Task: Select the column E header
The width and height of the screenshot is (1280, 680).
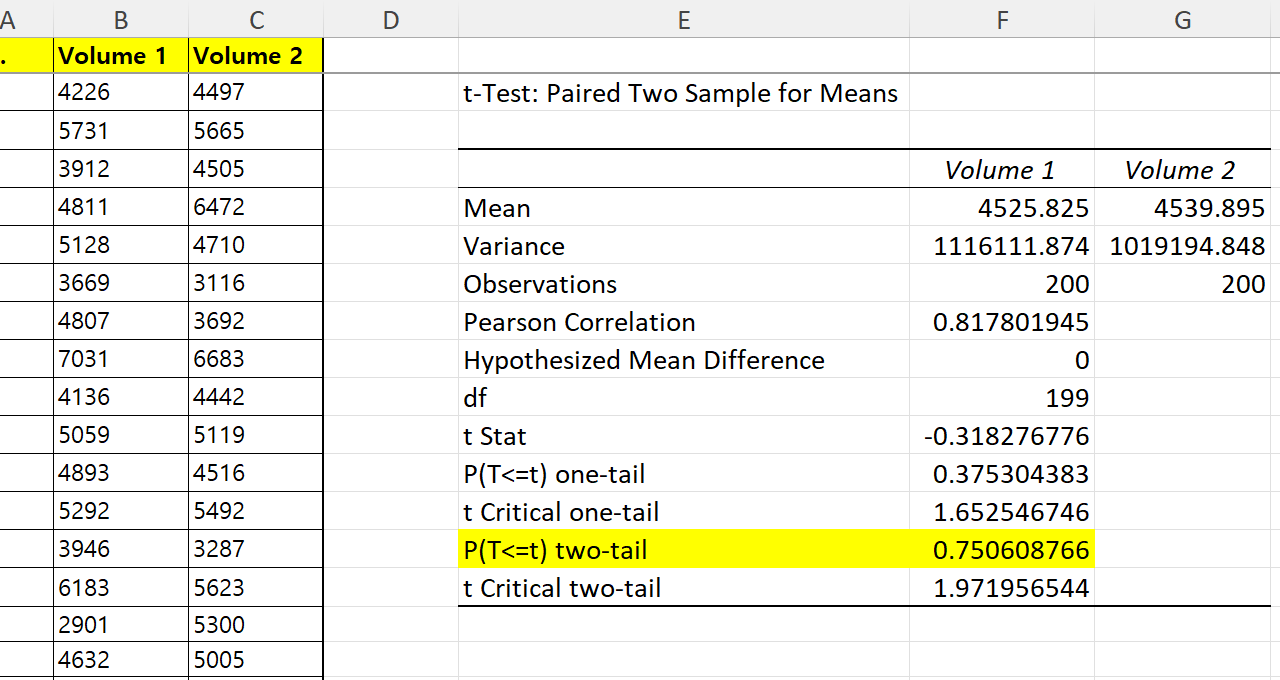Action: 683,19
